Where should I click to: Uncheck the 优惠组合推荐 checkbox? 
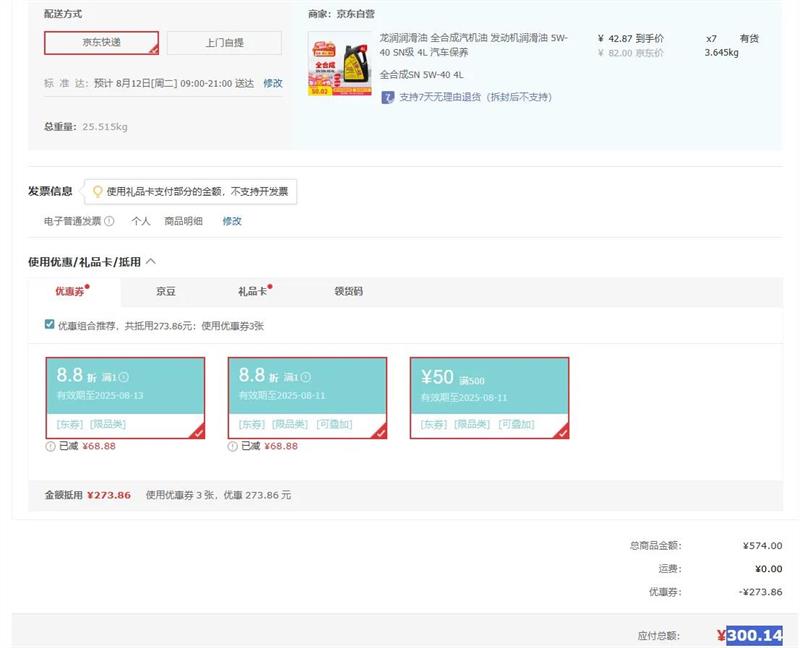pos(50,325)
